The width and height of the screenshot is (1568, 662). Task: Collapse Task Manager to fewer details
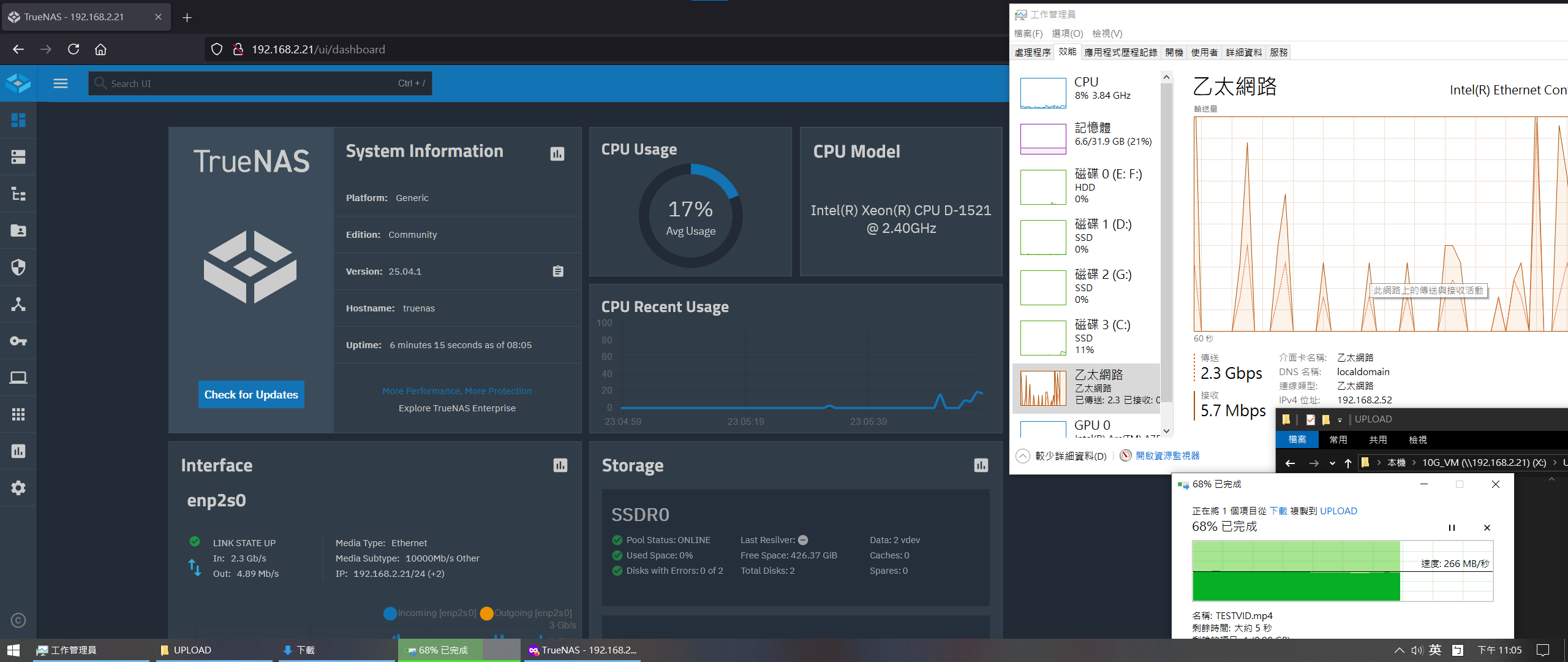[1062, 455]
